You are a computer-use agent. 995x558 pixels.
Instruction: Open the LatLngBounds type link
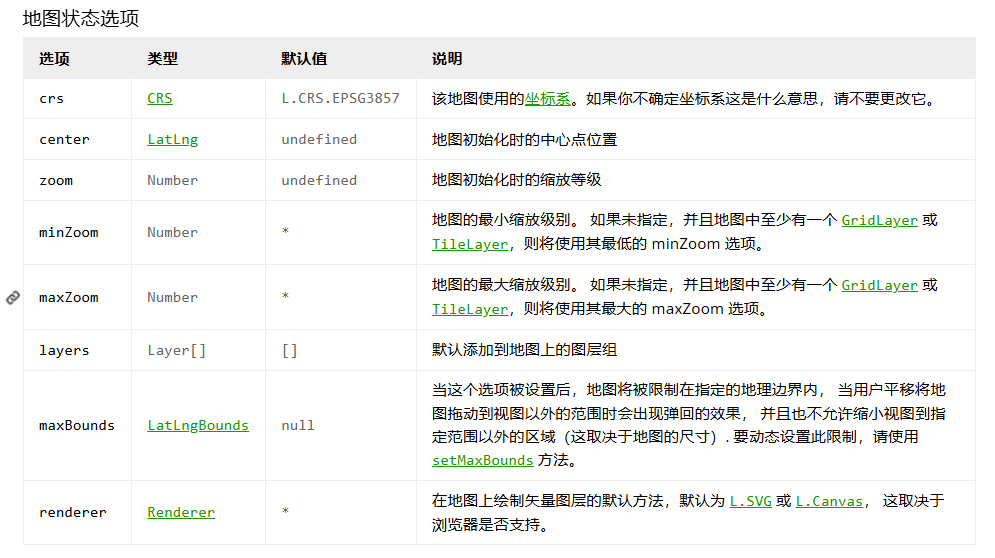[x=198, y=425]
